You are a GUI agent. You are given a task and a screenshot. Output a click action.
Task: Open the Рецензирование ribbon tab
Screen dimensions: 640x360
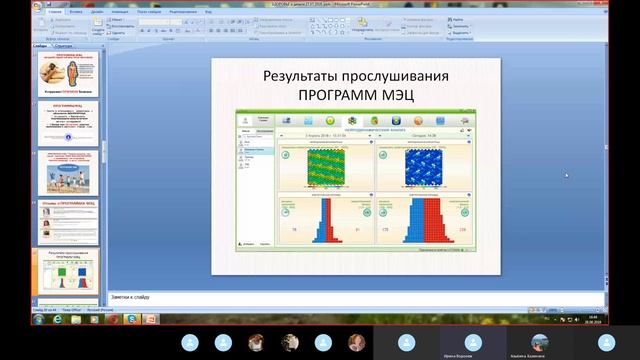pos(183,12)
